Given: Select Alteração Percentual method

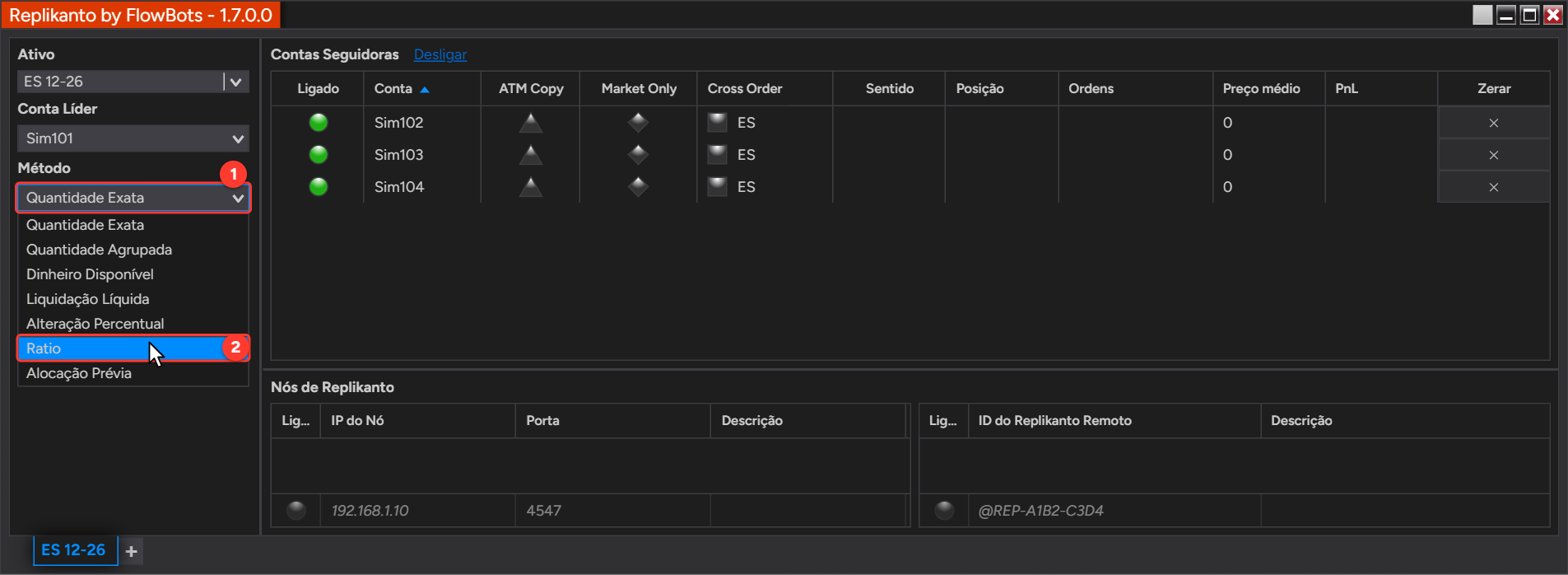Looking at the screenshot, I should pos(133,324).
